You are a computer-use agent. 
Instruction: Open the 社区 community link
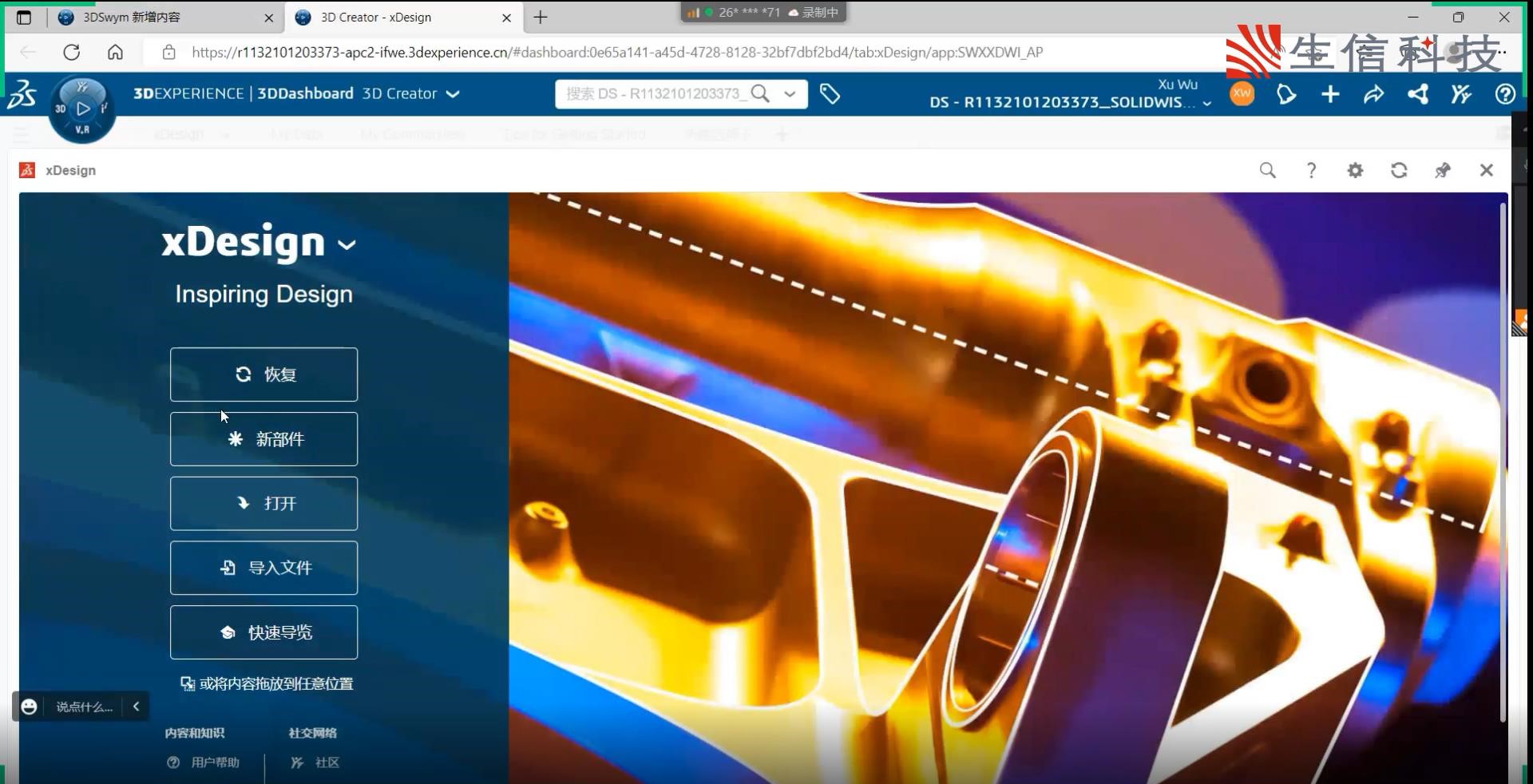[x=315, y=762]
